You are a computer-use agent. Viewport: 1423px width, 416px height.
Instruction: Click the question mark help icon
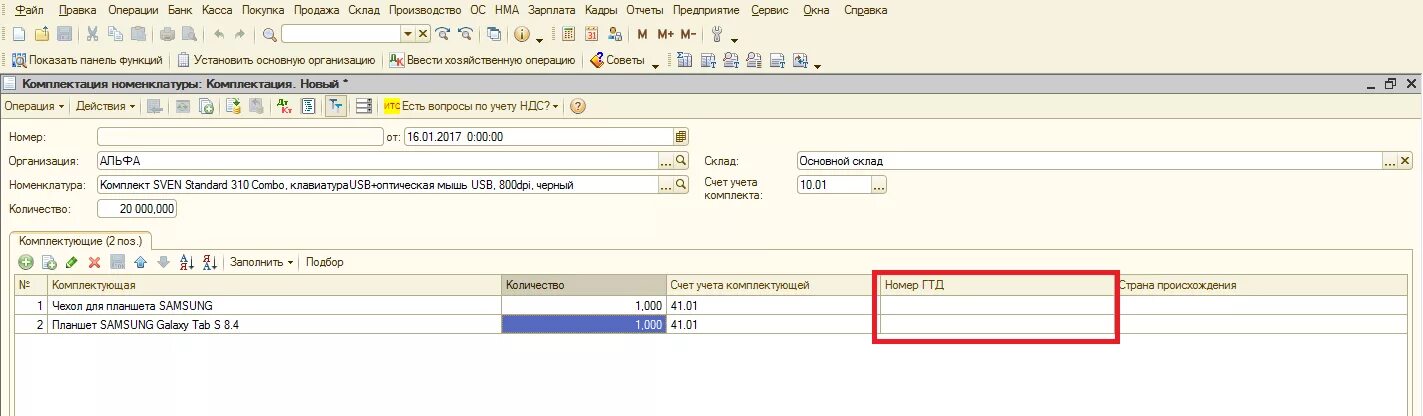click(577, 106)
